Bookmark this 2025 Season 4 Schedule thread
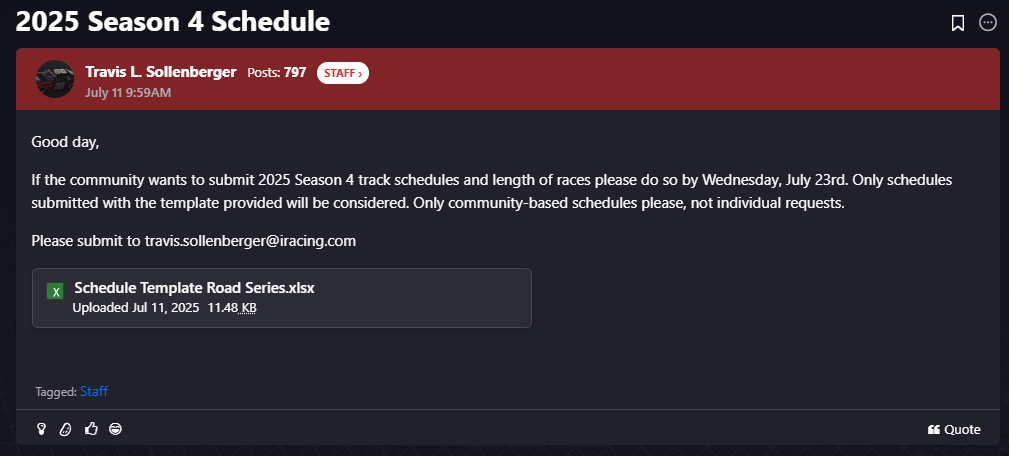This screenshot has width=1009, height=456. [958, 23]
